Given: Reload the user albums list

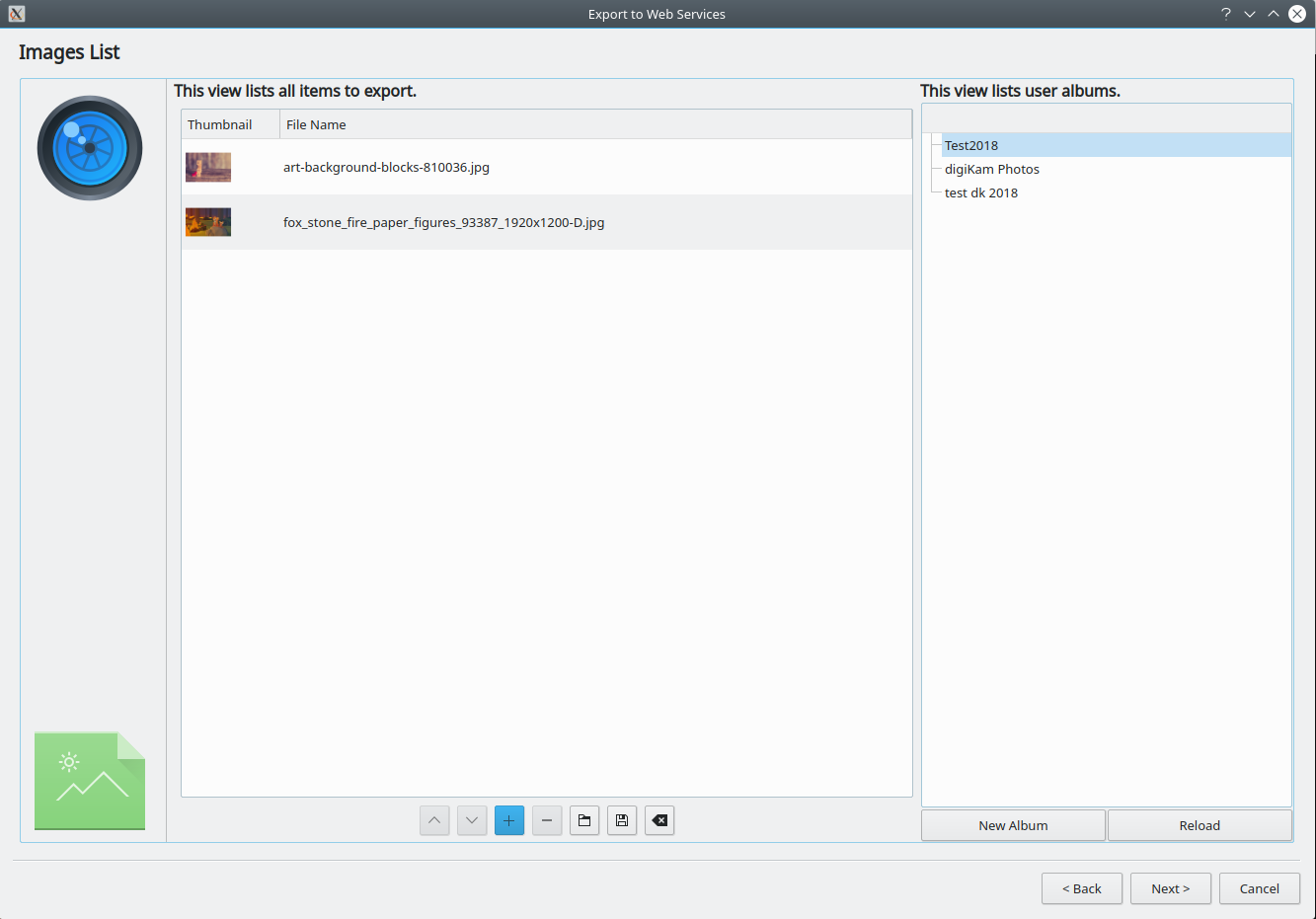Looking at the screenshot, I should [1200, 825].
